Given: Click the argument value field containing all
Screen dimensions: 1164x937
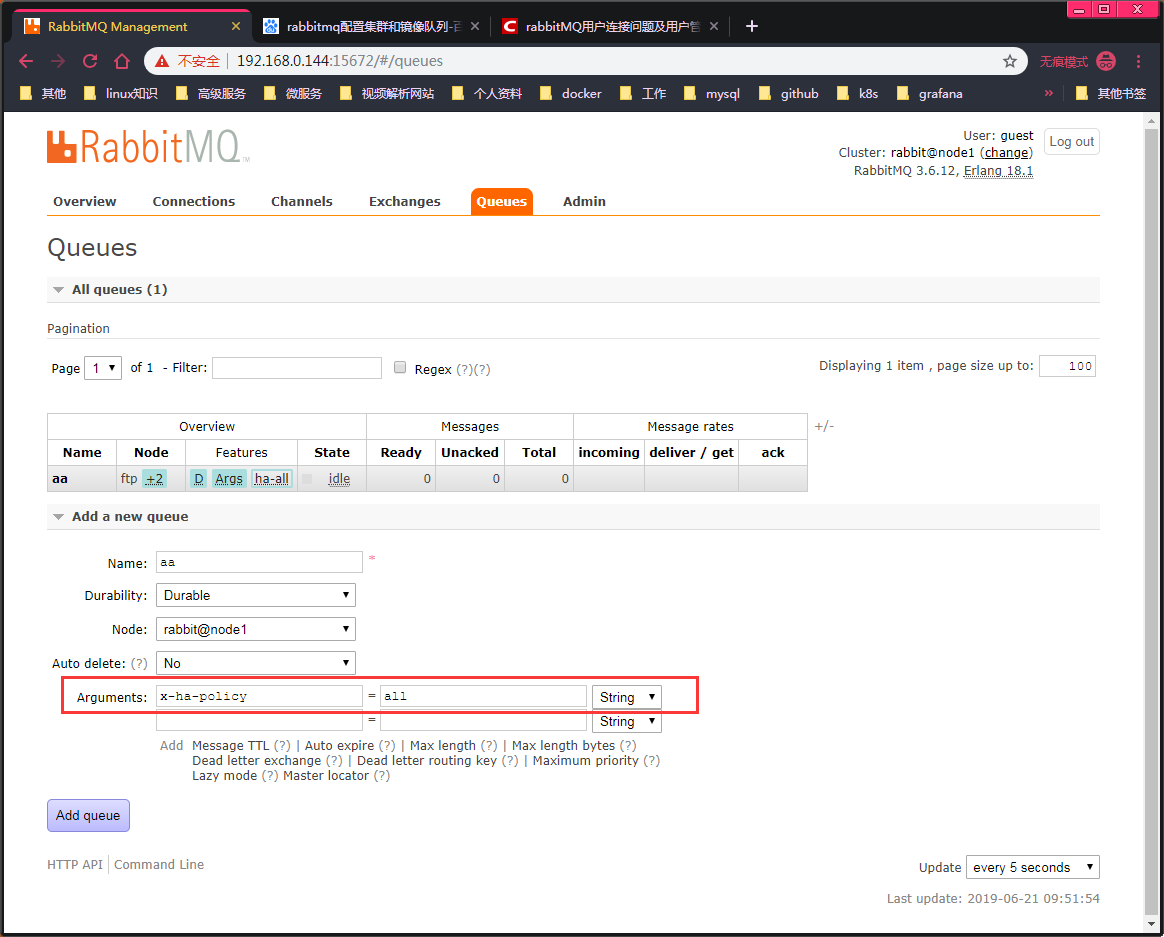Looking at the screenshot, I should point(483,696).
